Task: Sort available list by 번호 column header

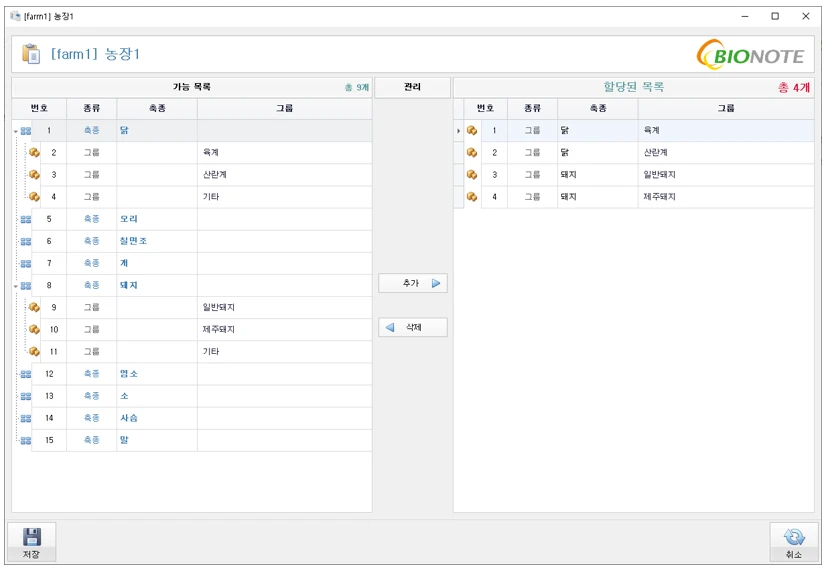Action: point(39,108)
